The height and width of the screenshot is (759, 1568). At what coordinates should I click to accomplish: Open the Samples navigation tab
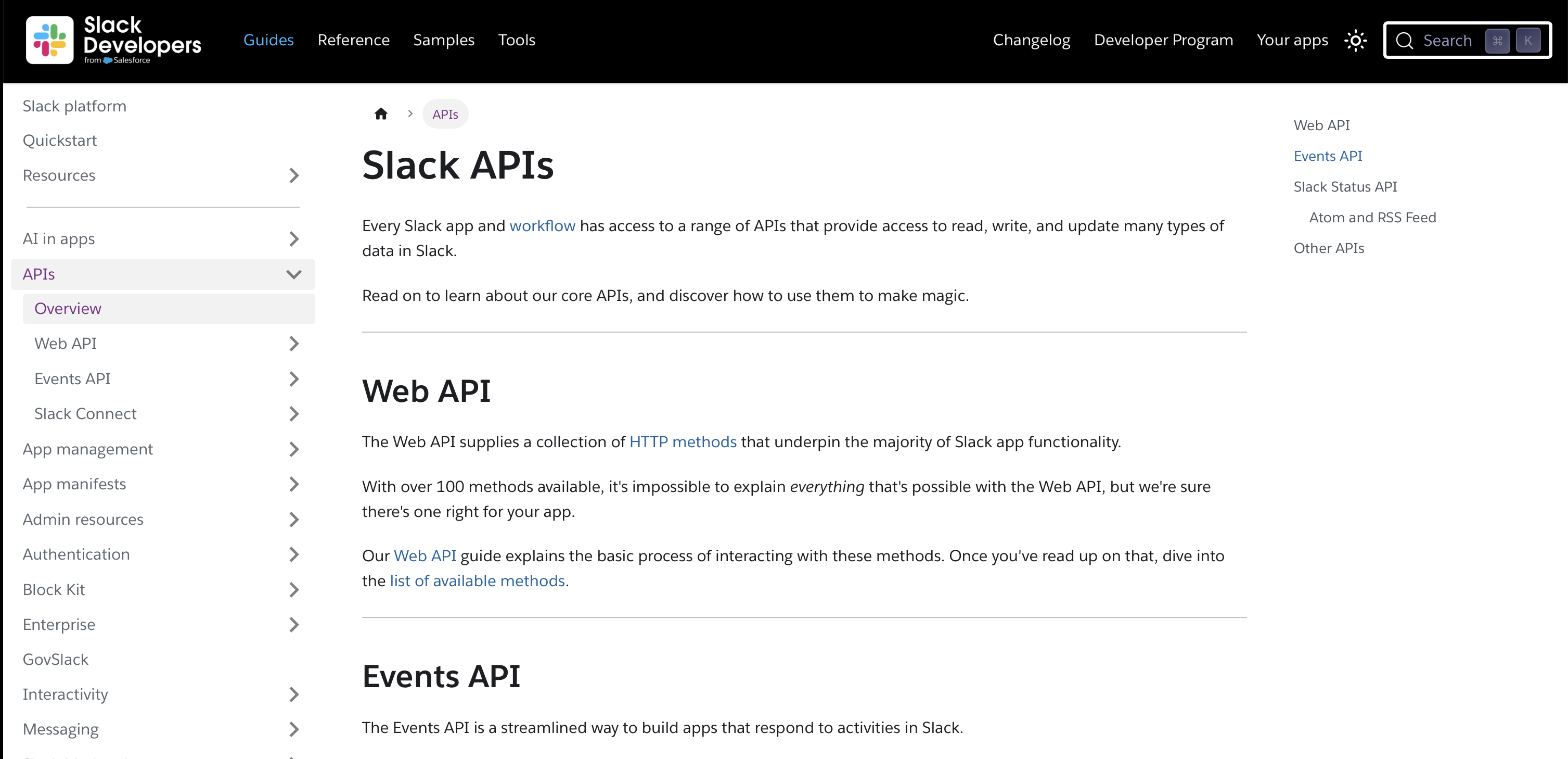coord(443,40)
